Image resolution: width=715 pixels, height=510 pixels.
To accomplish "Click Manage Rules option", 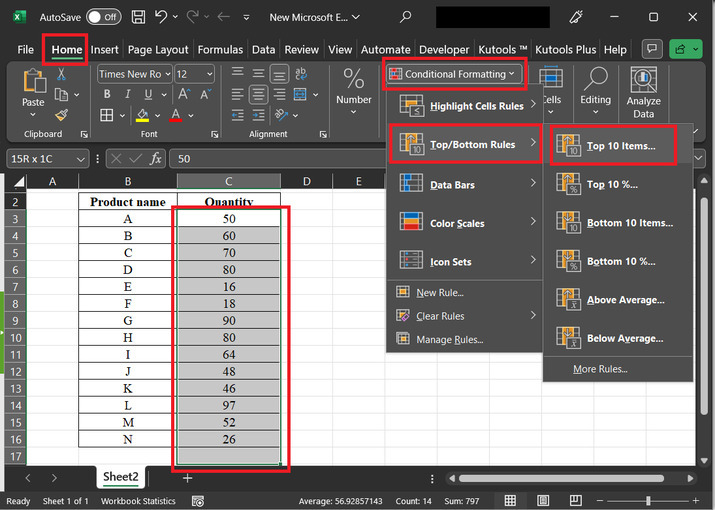I will tap(449, 340).
